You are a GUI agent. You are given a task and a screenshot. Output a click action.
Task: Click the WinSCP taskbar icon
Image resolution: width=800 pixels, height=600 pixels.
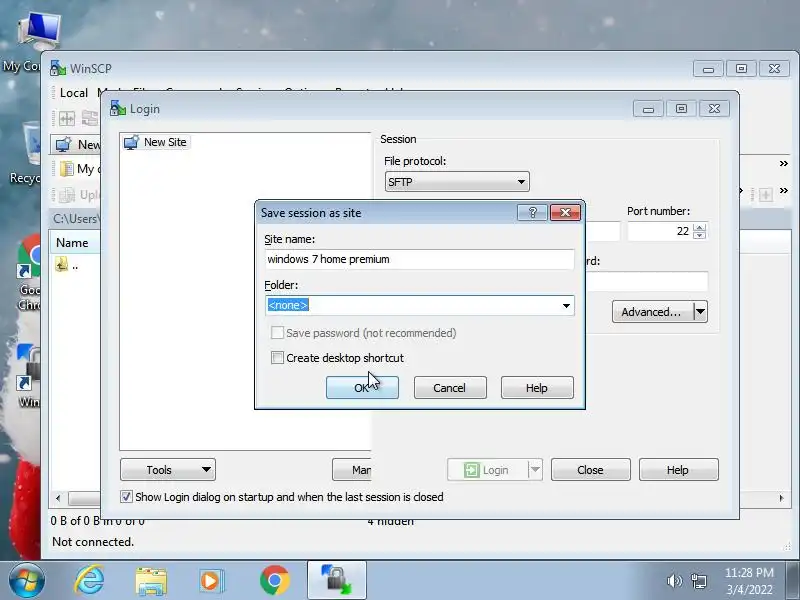337,581
